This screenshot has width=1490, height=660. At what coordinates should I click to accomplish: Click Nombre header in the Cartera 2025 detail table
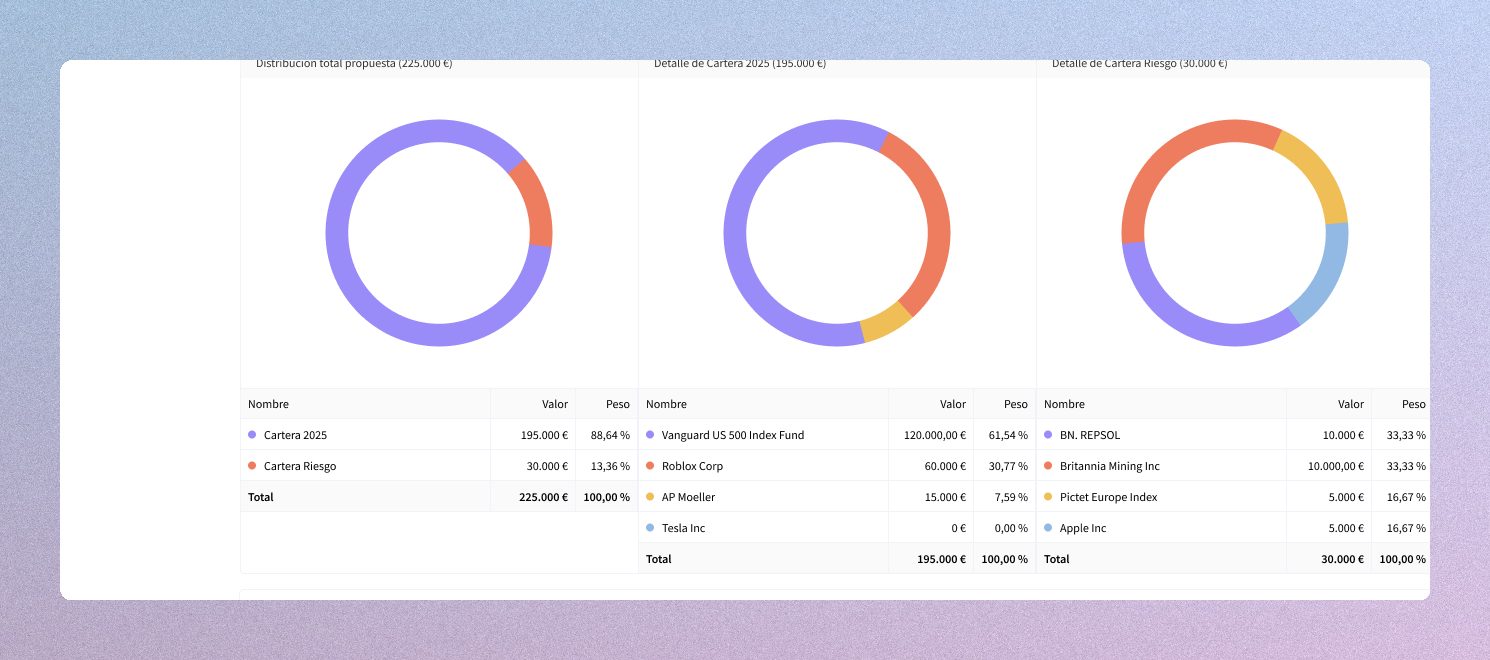point(666,404)
